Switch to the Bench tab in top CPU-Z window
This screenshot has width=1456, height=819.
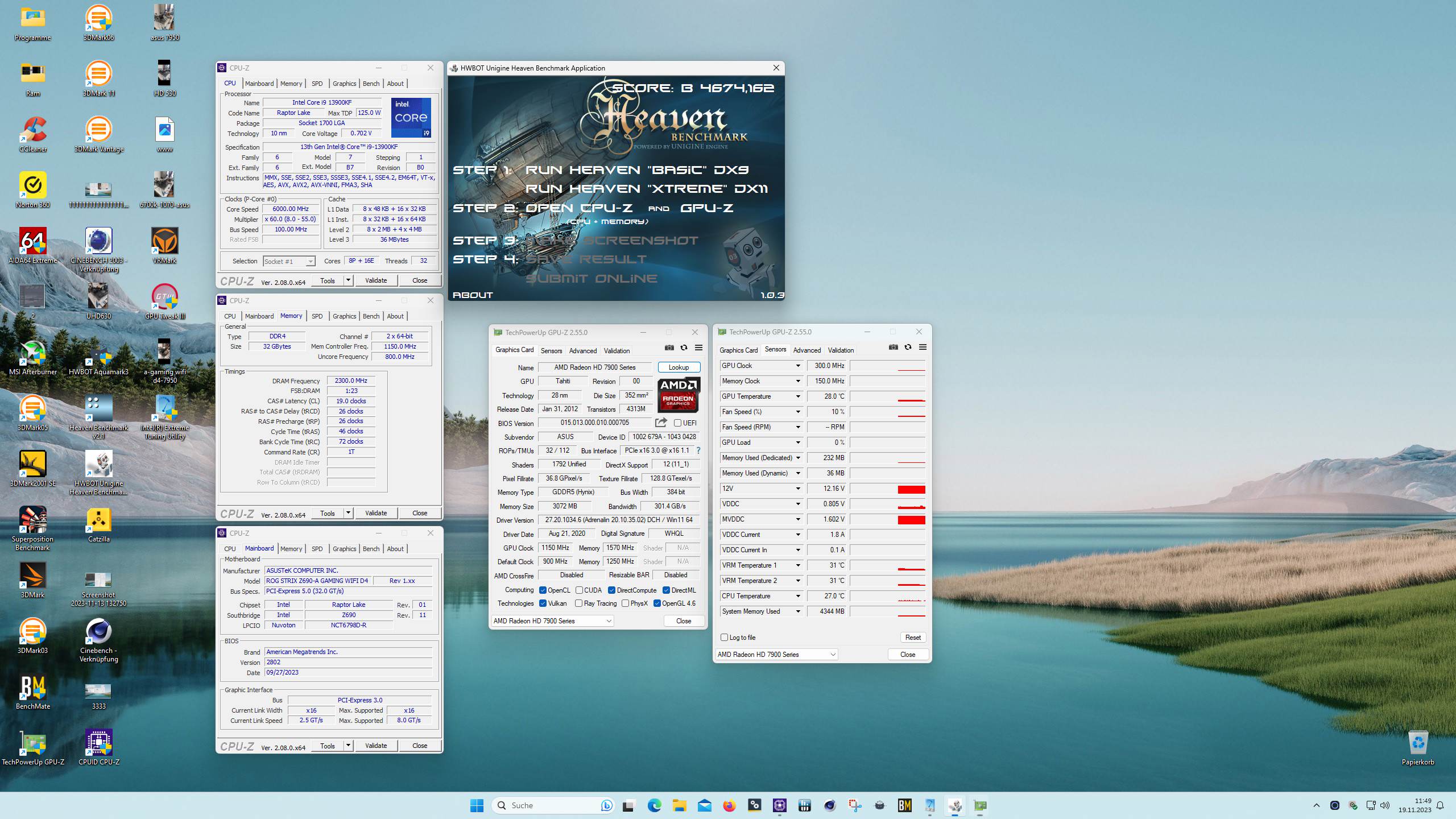tap(371, 84)
